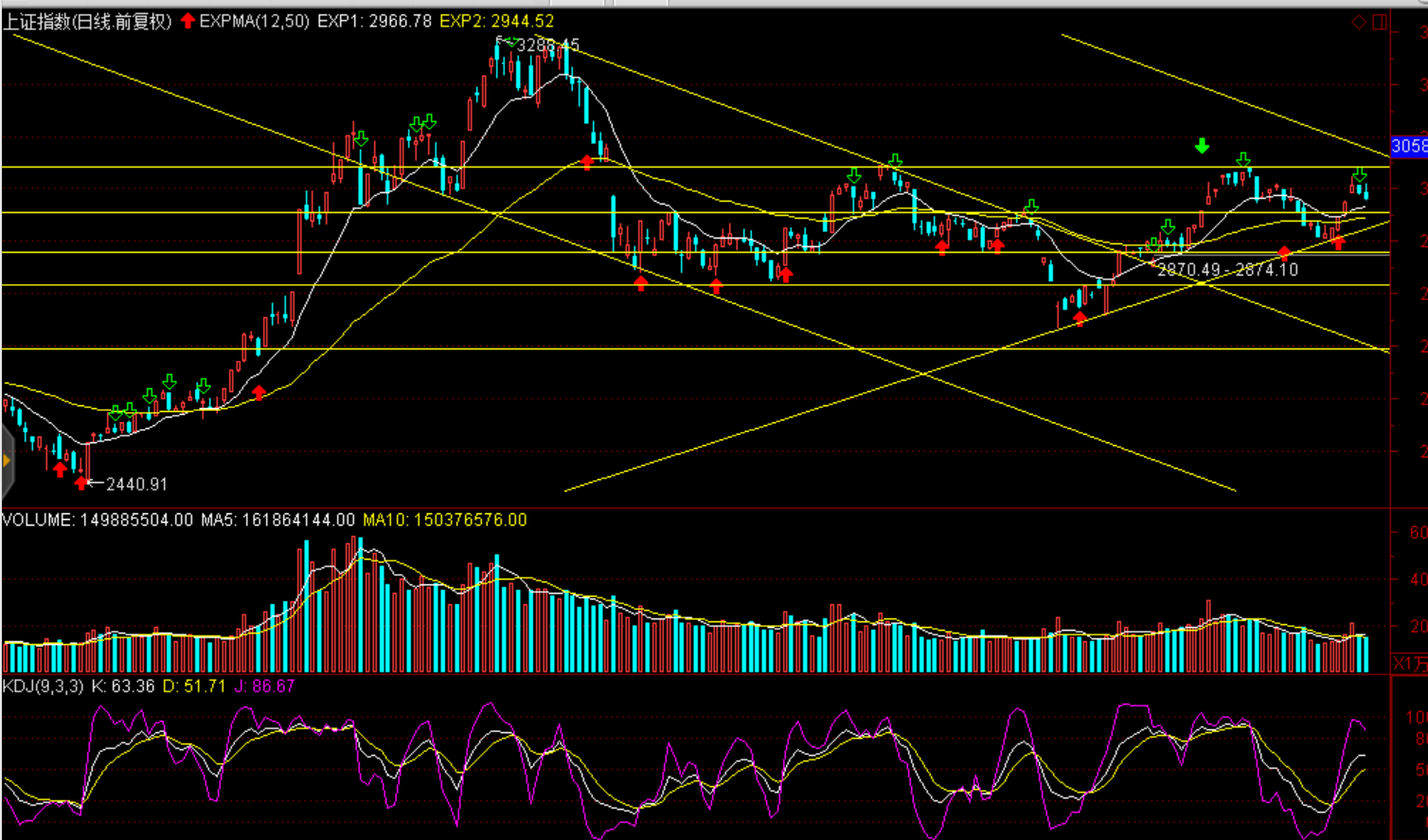This screenshot has width=1428, height=840.
Task: Click the green arrow at the 3288.45 peak
Action: (510, 42)
